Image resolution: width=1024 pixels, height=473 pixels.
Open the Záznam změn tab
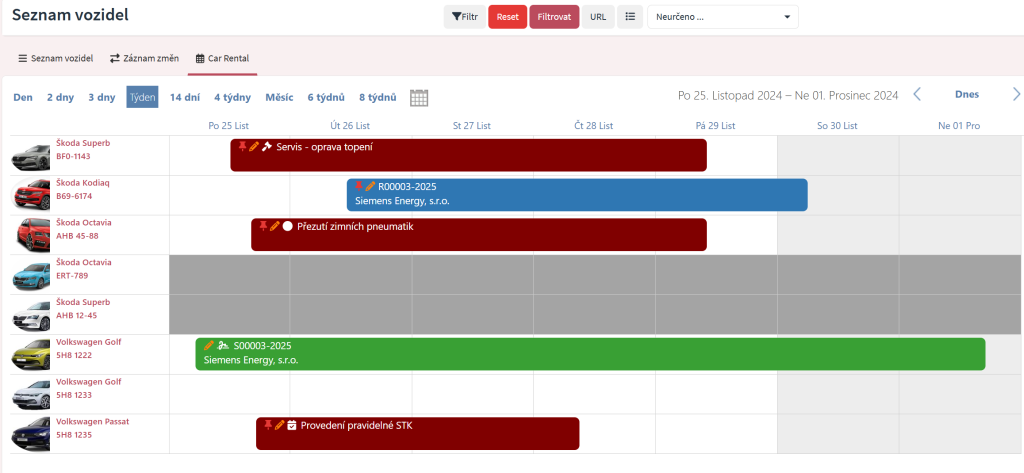point(144,58)
